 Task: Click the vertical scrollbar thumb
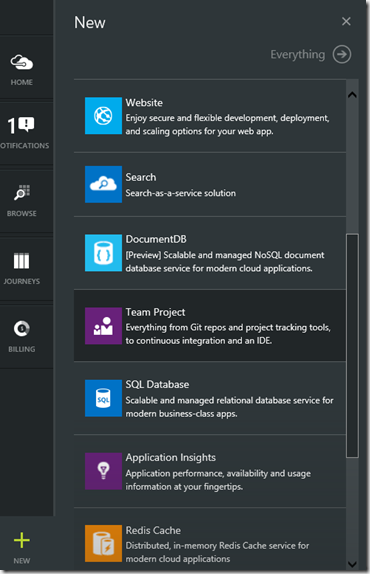[352, 346]
